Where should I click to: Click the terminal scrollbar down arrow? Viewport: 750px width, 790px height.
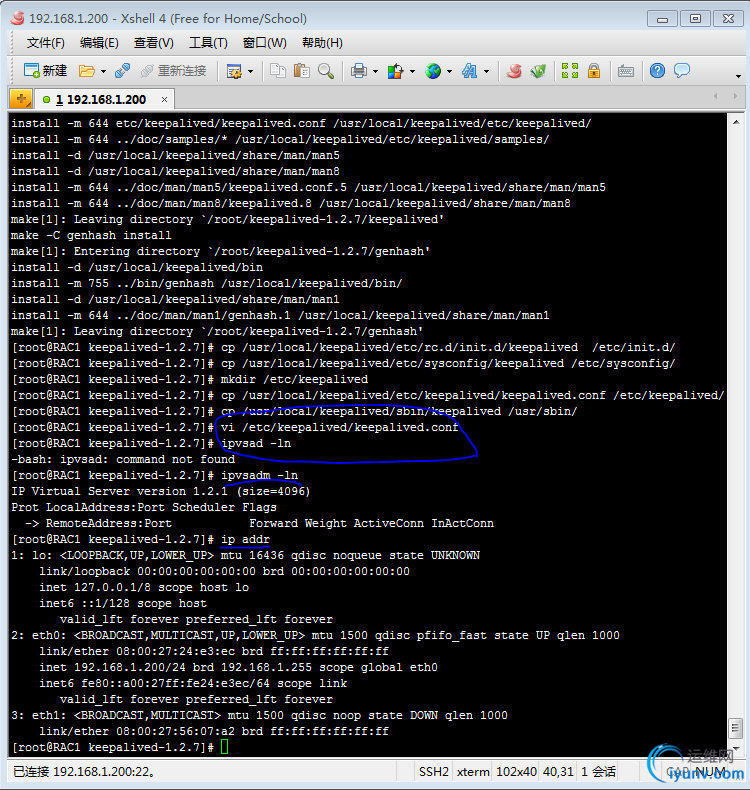point(736,748)
